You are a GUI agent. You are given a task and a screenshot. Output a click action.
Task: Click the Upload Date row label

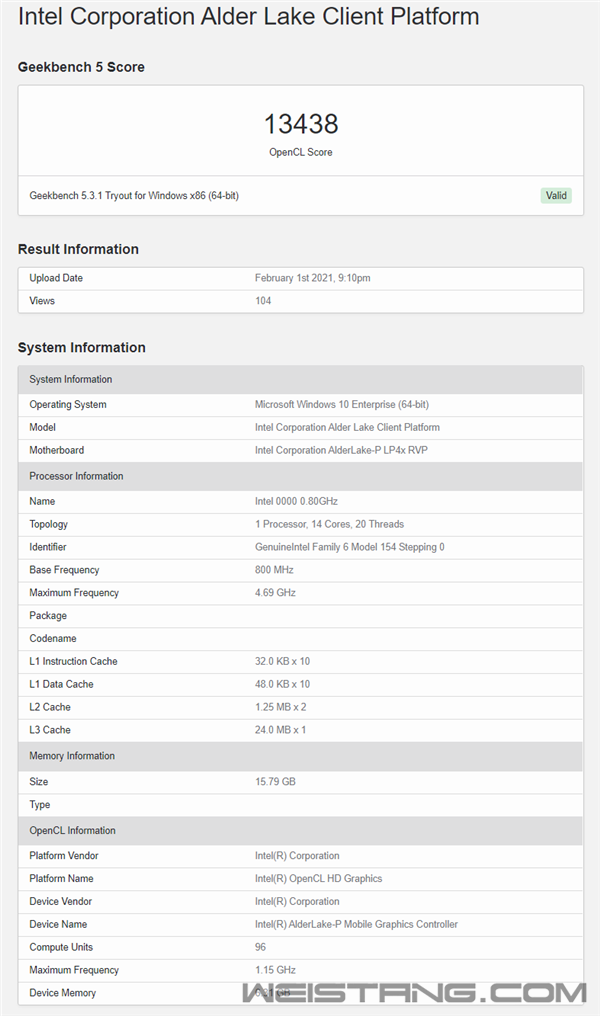[x=56, y=278]
